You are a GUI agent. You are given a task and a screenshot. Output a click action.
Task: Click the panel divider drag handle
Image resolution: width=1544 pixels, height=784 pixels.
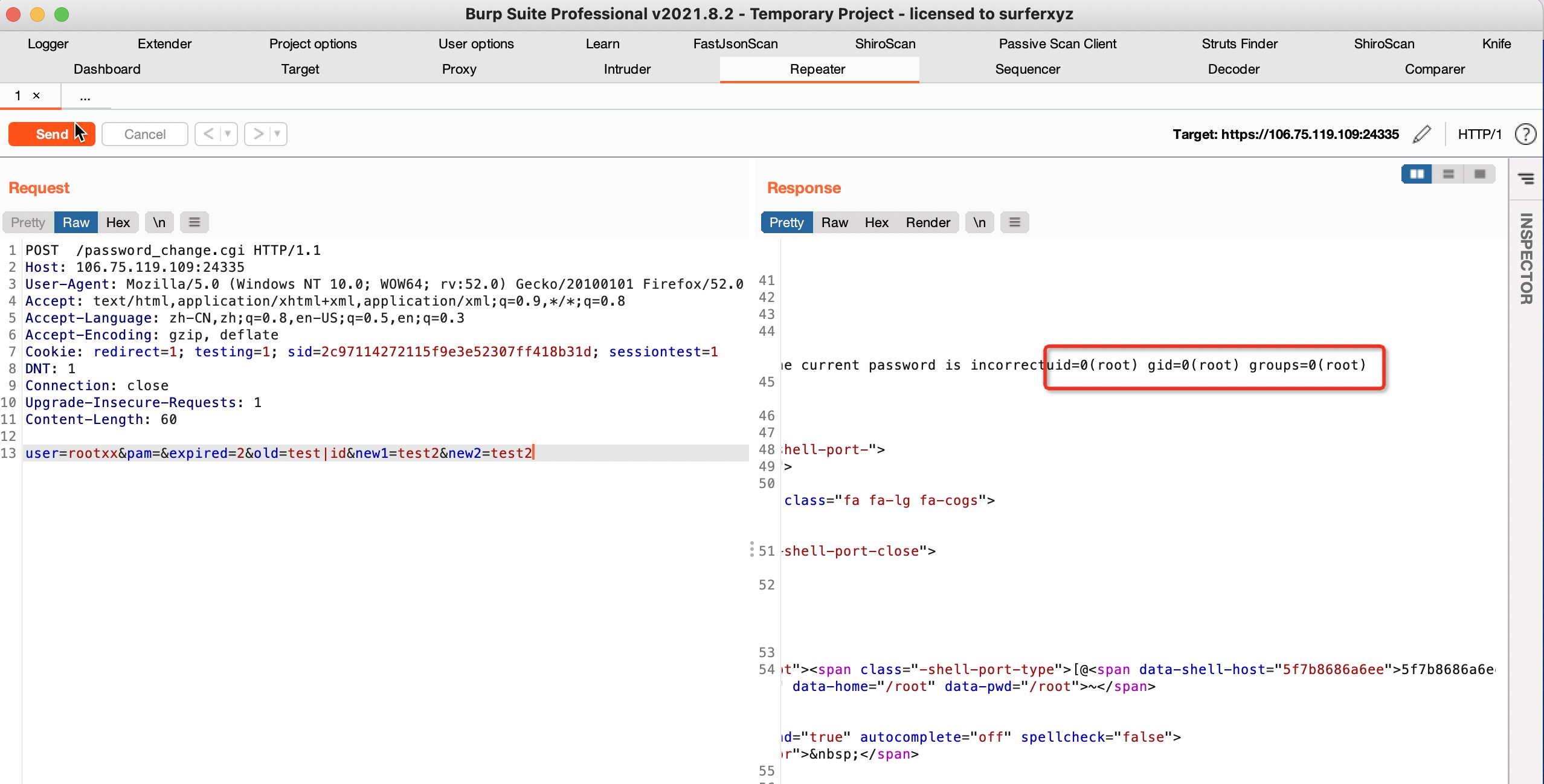pos(751,549)
